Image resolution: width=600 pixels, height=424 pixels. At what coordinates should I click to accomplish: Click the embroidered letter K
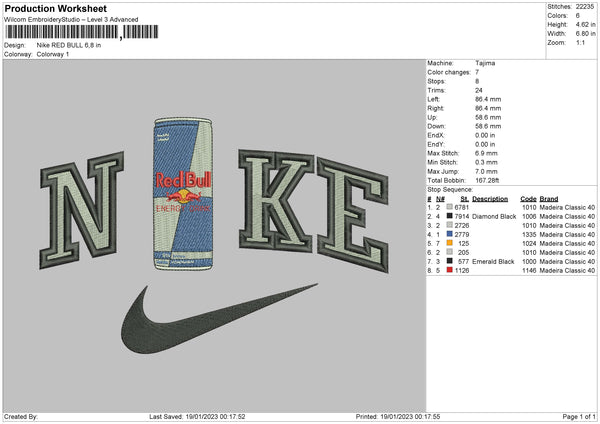coord(277,201)
